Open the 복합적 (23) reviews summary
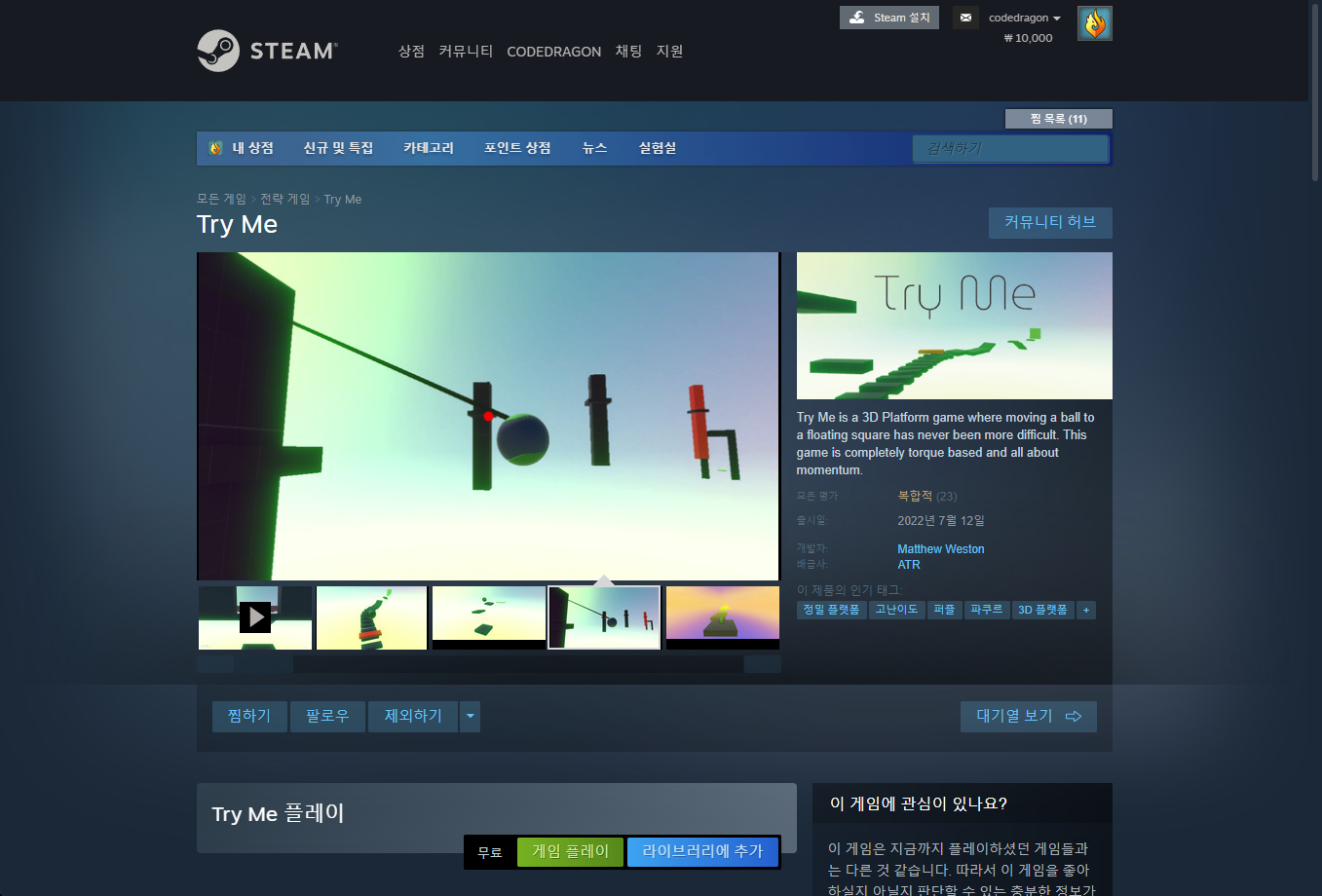 coord(926,496)
